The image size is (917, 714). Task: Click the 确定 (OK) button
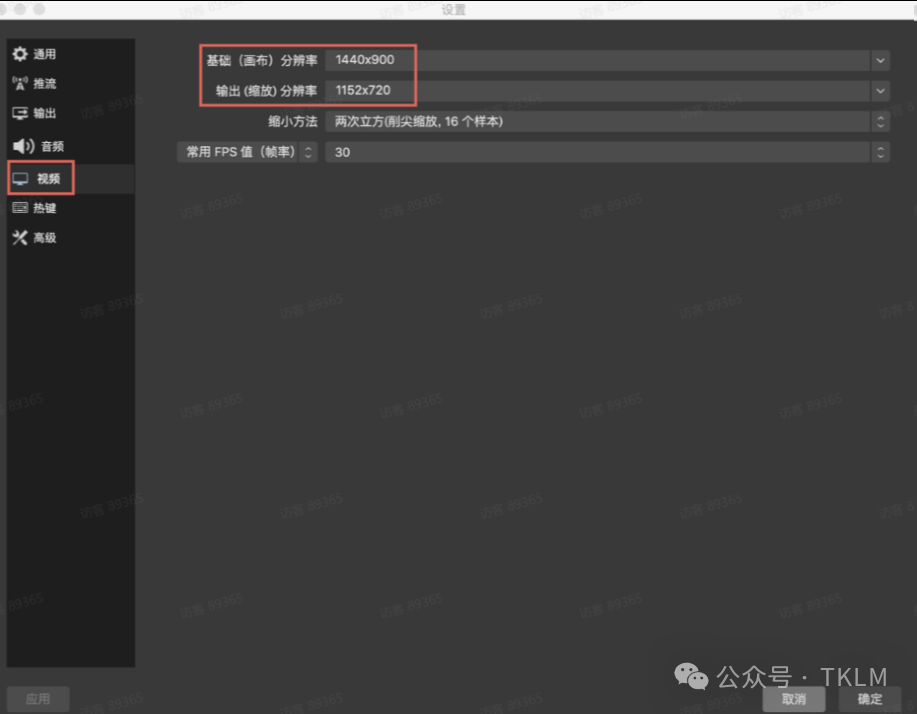869,700
